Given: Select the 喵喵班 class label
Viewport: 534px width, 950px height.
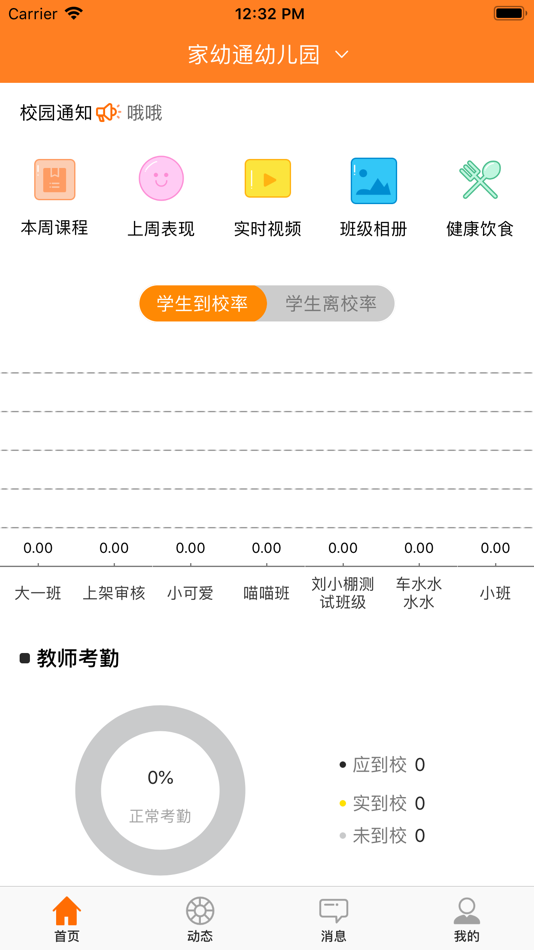Looking at the screenshot, I should pos(267,593).
